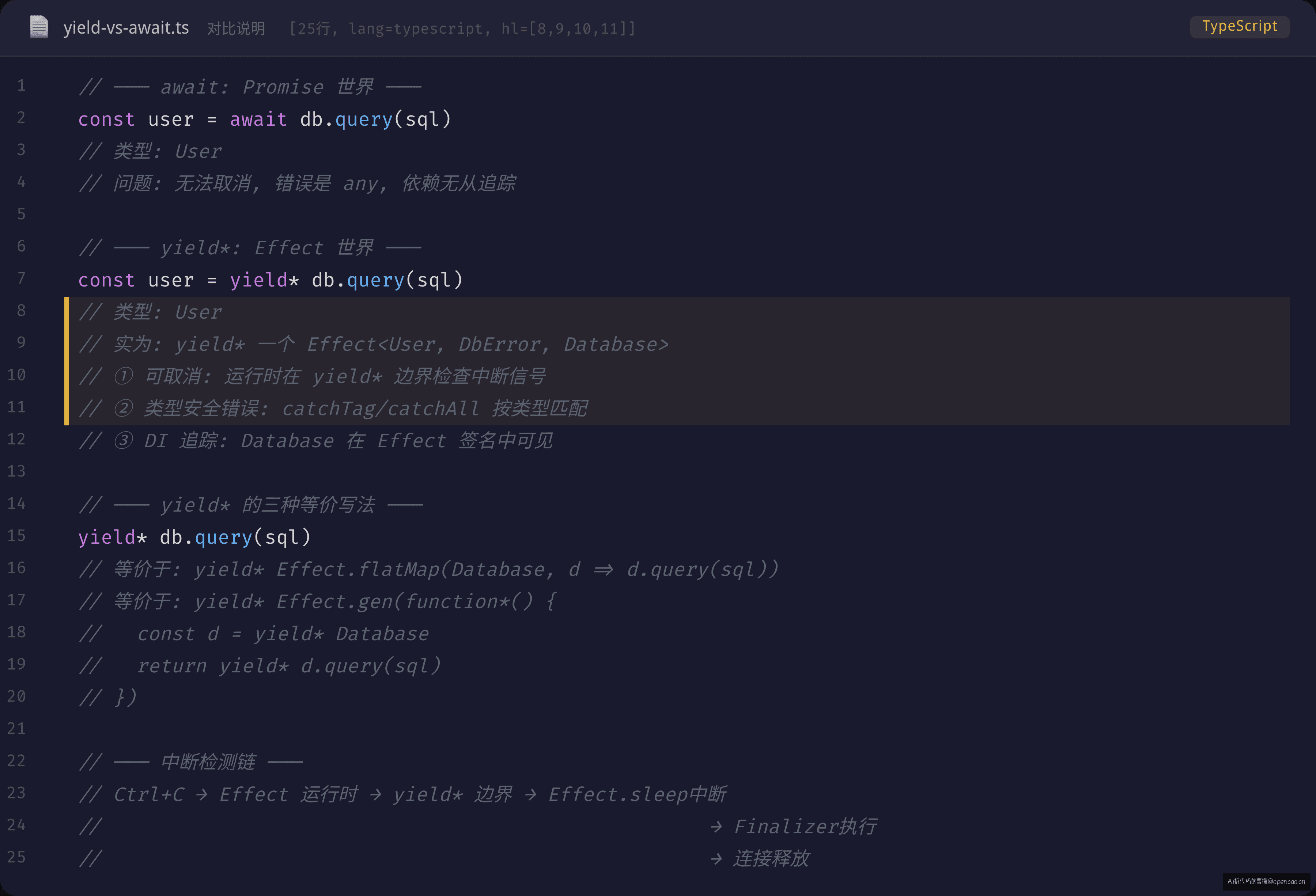Click comment with 'Effect<User, DbError, Database>'
1316x896 pixels.
pos(374,344)
